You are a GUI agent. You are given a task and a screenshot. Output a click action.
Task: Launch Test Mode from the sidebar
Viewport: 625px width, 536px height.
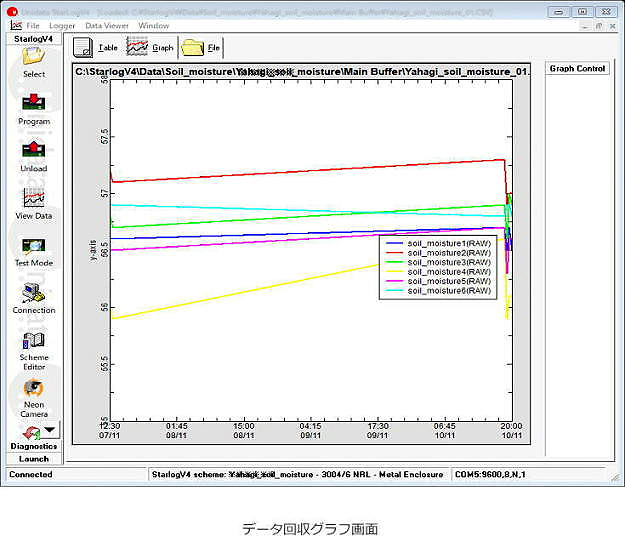click(33, 246)
